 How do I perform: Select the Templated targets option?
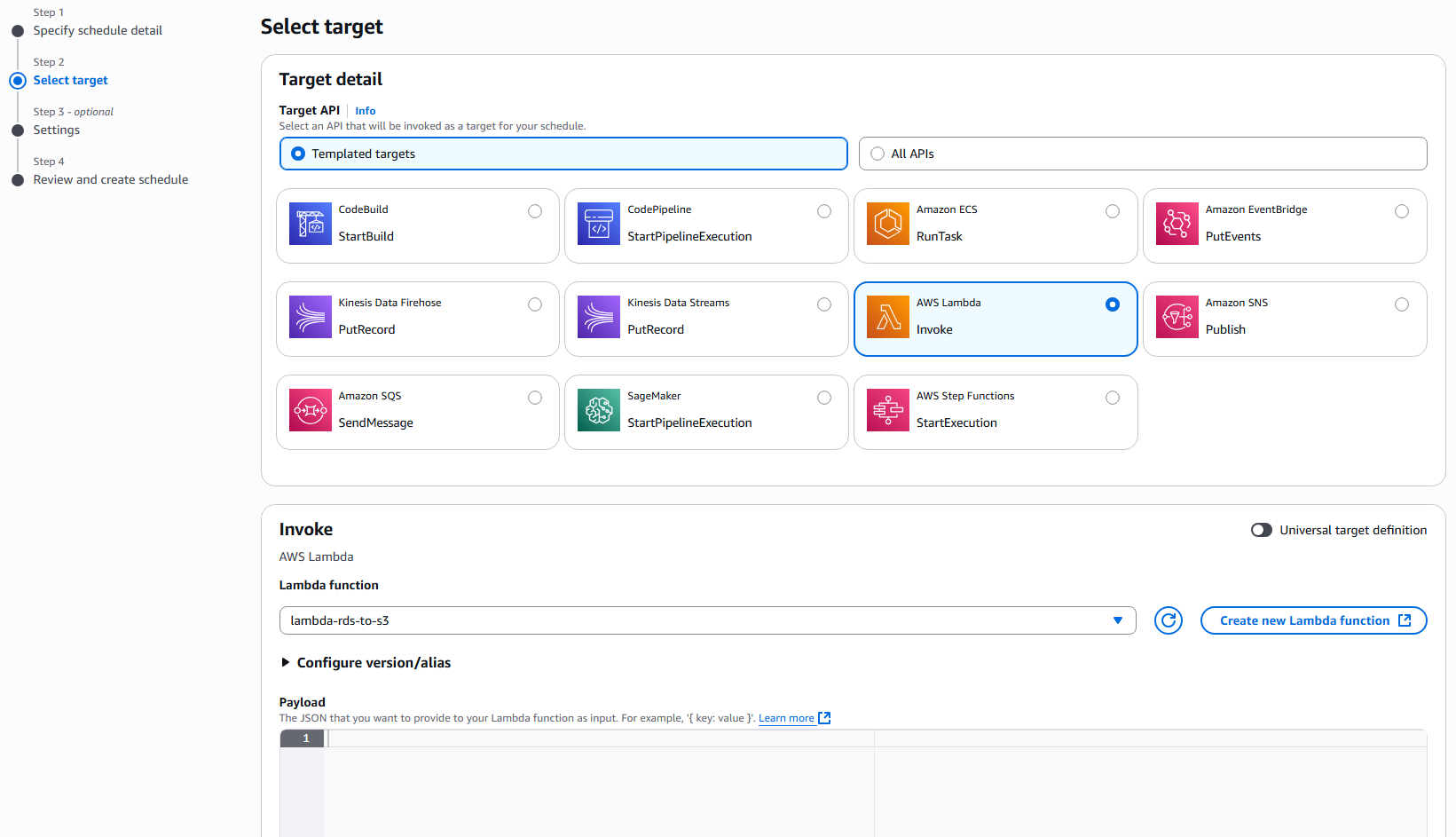[563, 154]
